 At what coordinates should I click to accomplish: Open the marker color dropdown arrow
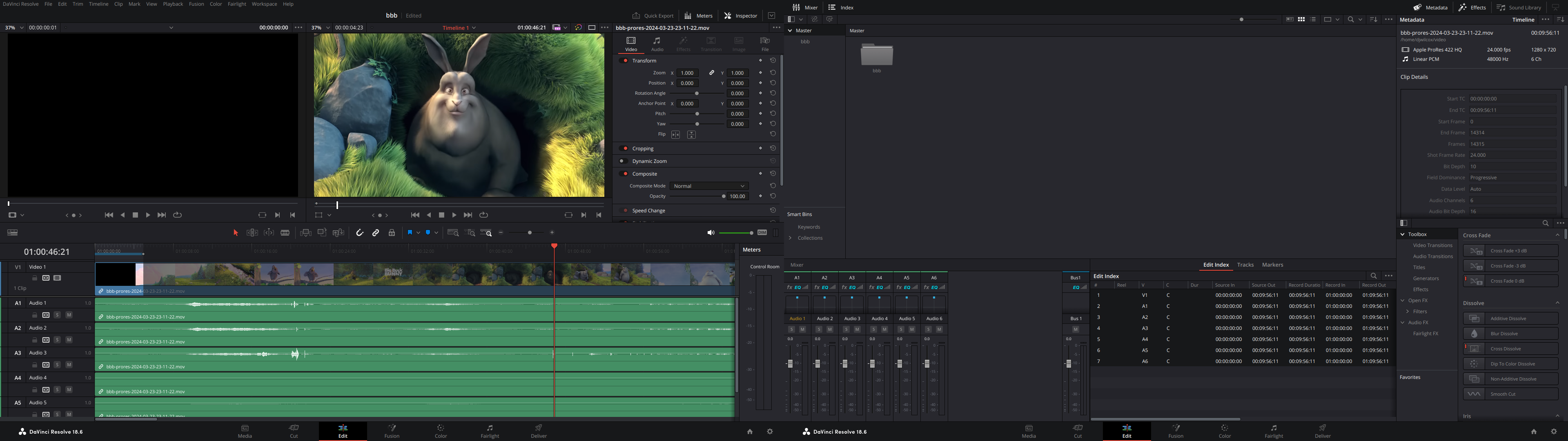tap(437, 233)
